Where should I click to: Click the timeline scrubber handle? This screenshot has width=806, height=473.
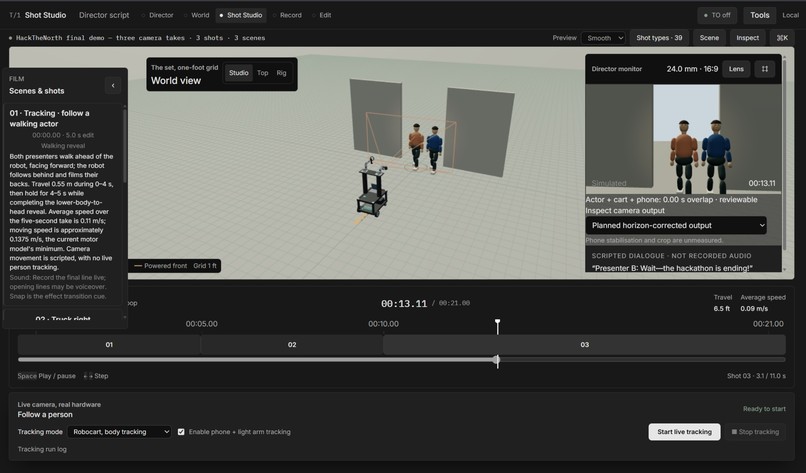497,360
